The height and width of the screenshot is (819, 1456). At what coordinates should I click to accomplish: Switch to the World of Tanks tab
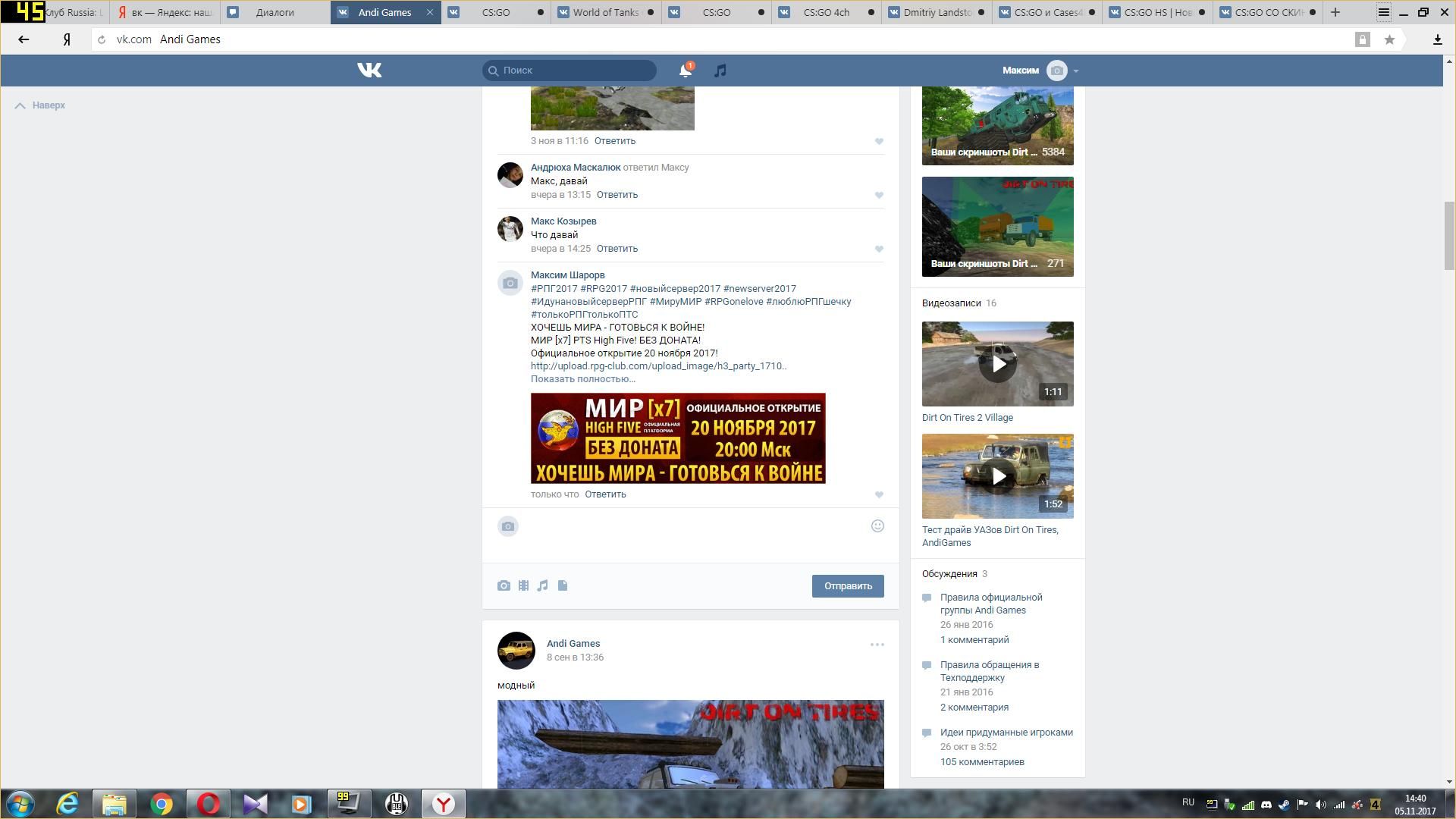604,12
